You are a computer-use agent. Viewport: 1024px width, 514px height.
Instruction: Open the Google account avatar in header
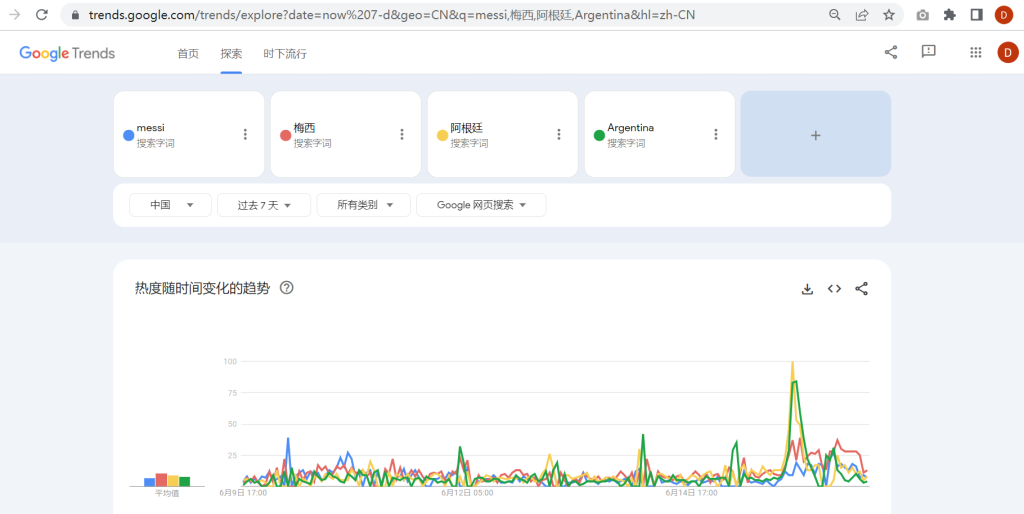(x=1008, y=53)
